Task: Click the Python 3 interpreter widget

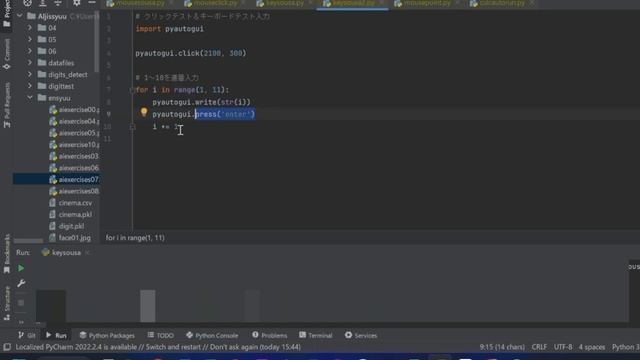Action: [625, 347]
